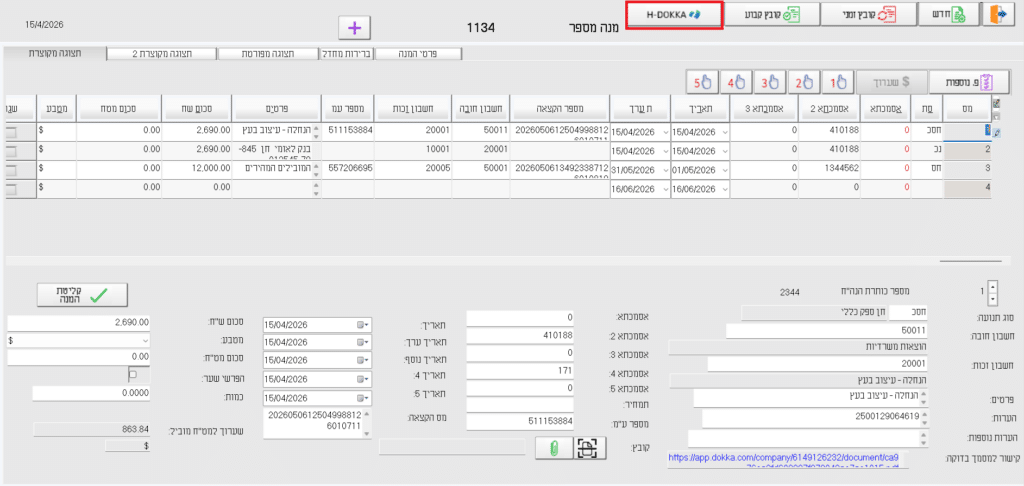Click the green paperclip attach file button
Image resolution: width=1024 pixels, height=486 pixels.
point(552,448)
